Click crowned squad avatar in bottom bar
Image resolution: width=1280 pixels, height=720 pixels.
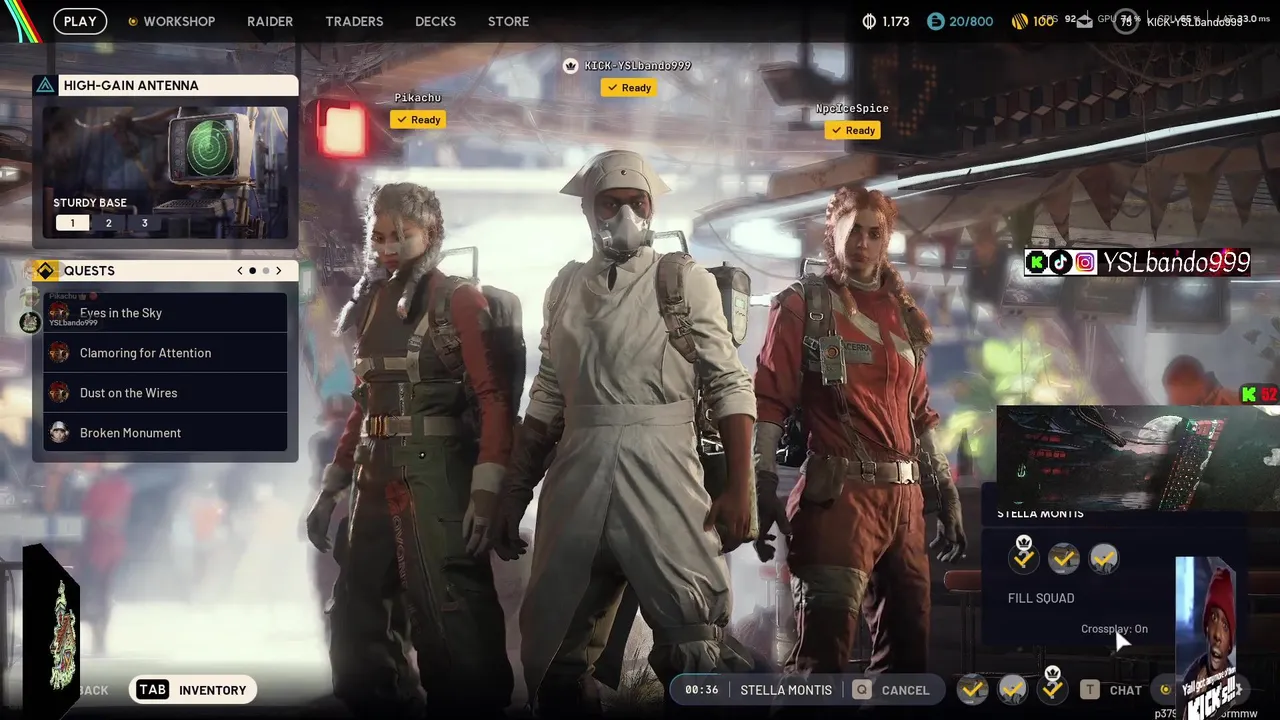(1052, 688)
